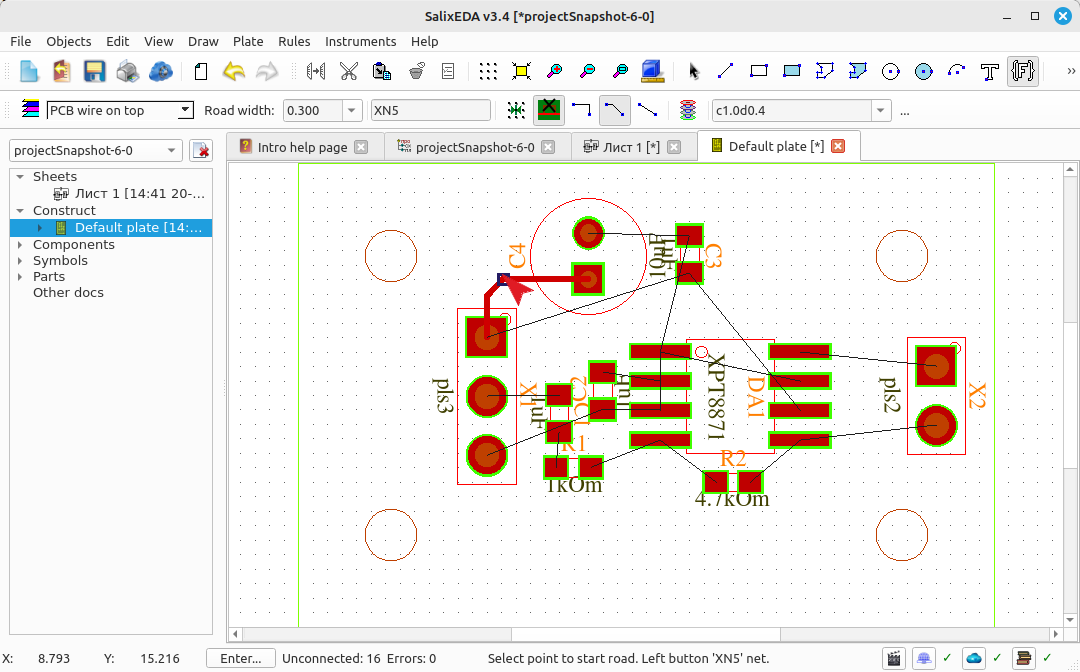This screenshot has width=1080, height=672.
Task: Click the Enter... coordinates button
Action: 241,659
